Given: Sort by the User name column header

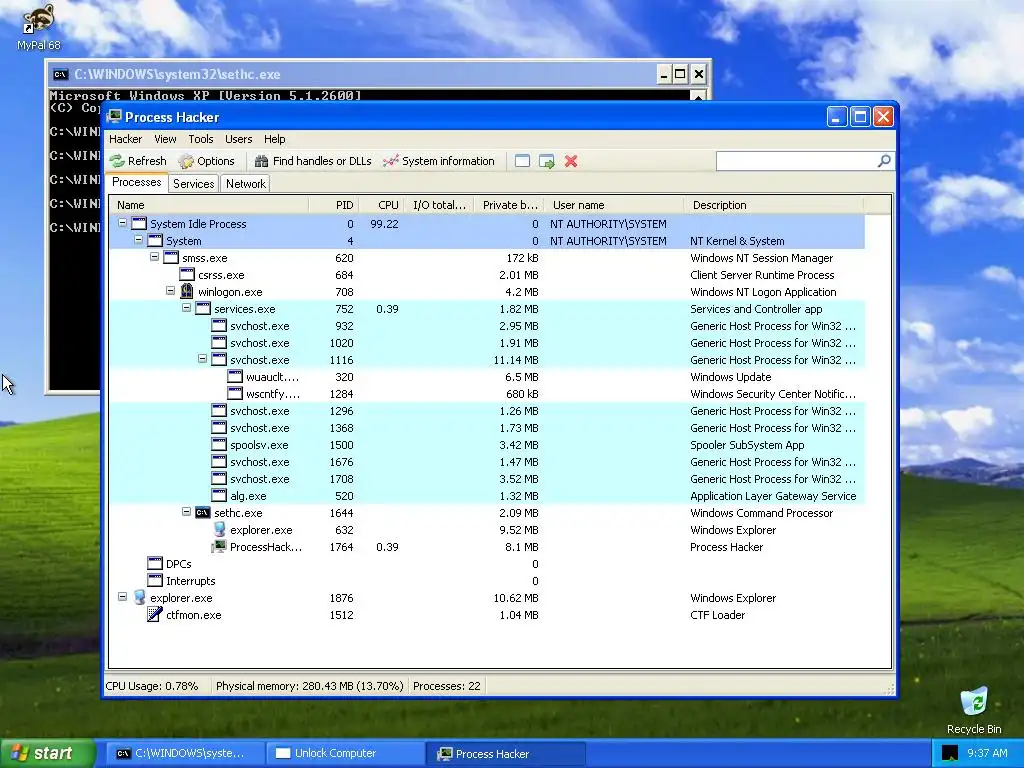Looking at the screenshot, I should point(614,205).
